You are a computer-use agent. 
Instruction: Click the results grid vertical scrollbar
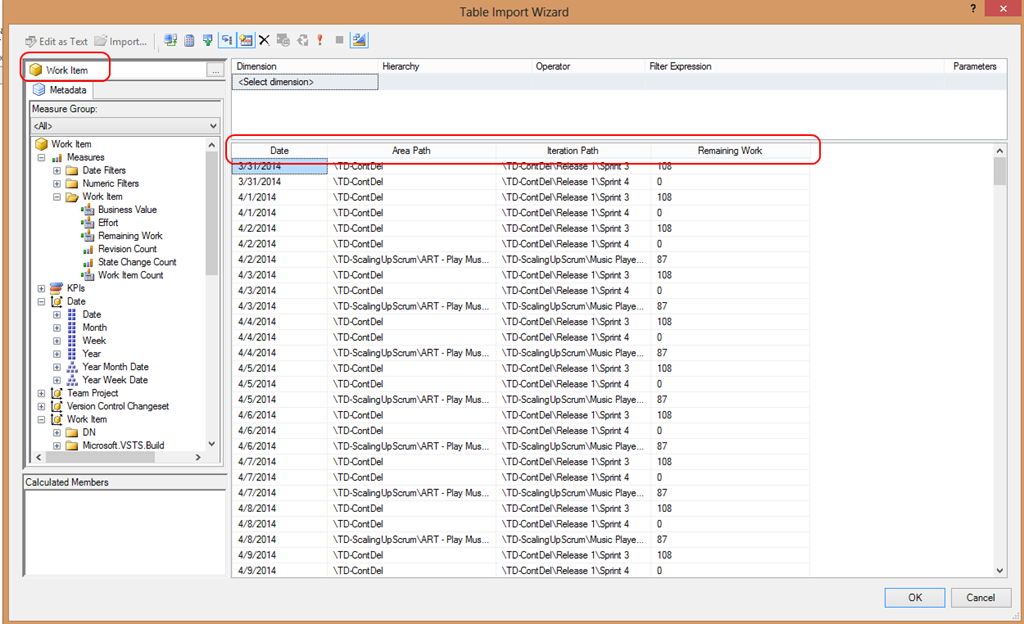coord(1000,360)
